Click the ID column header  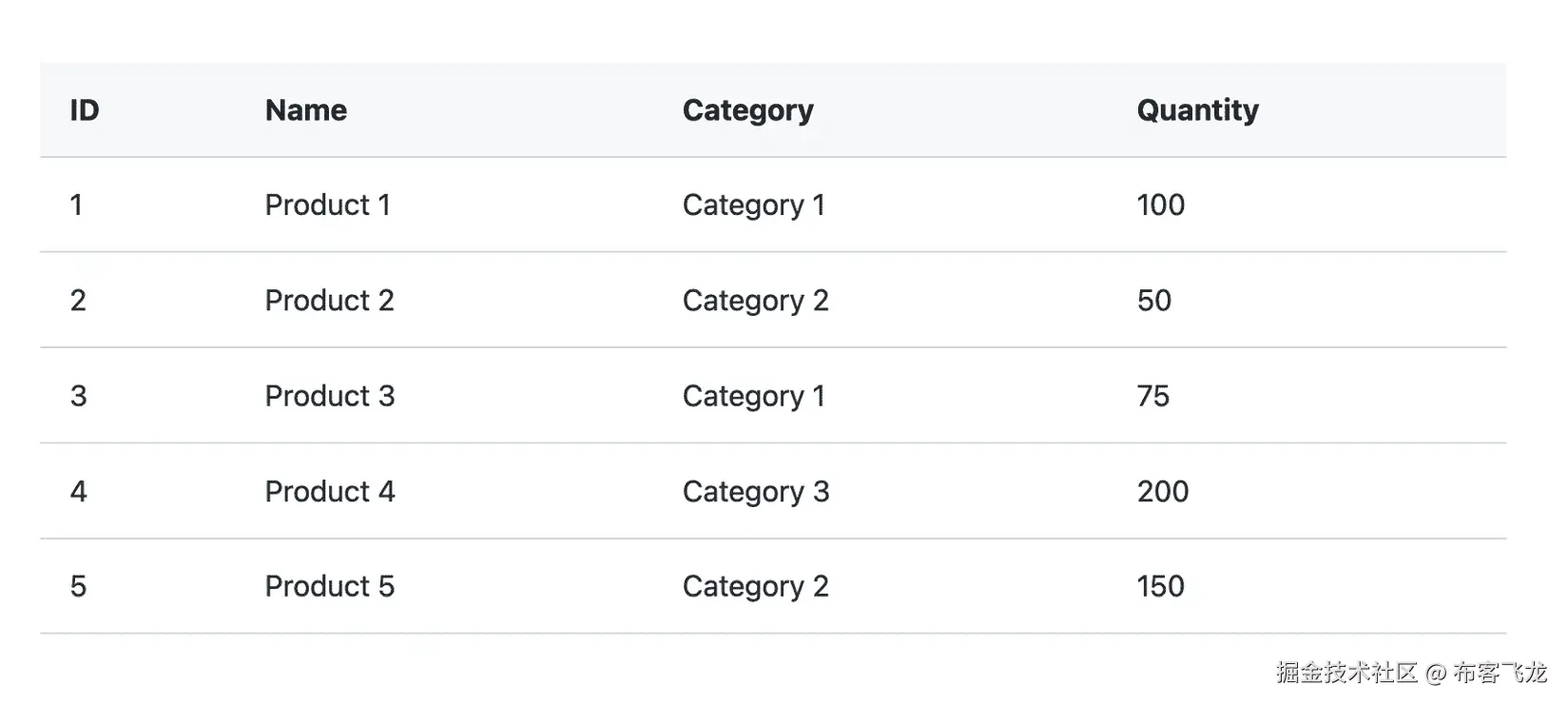coord(85,110)
